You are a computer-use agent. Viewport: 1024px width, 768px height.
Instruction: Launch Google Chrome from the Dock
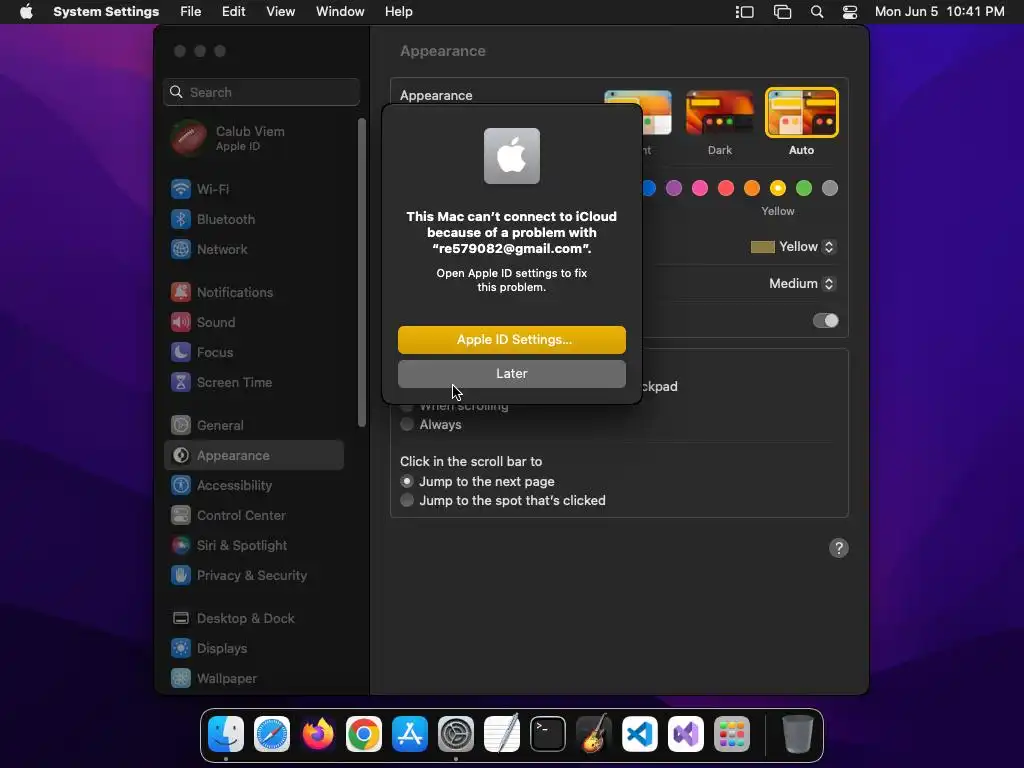pyautogui.click(x=364, y=734)
